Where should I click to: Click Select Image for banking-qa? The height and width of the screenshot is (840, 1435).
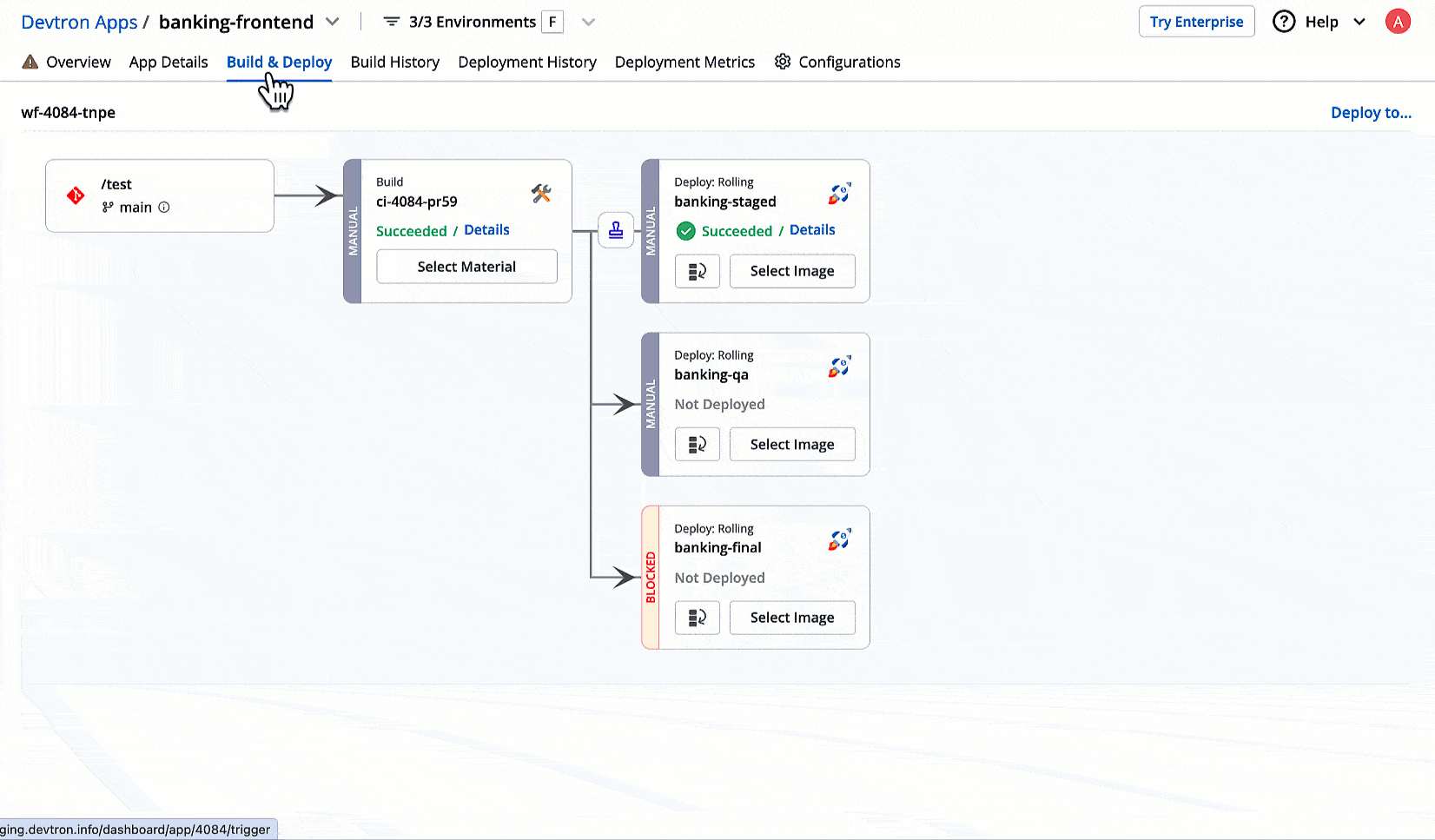point(791,445)
